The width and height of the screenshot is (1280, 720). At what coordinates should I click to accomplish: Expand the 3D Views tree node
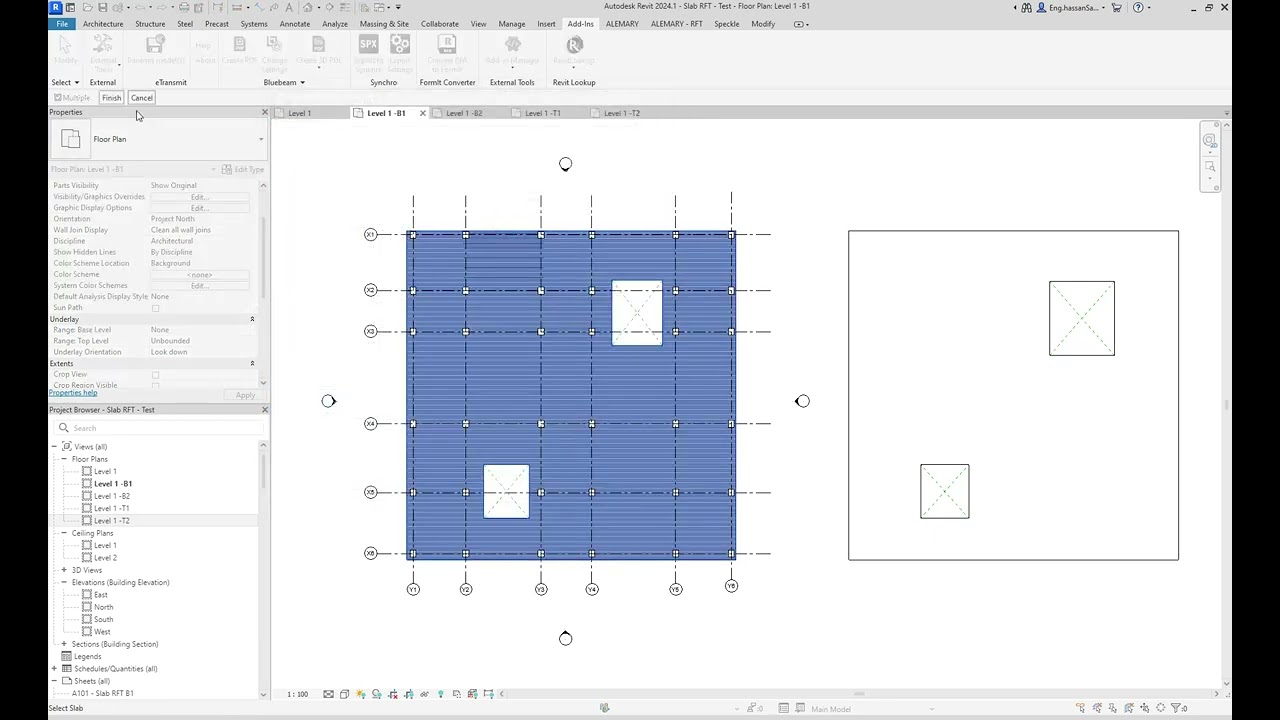tap(64, 570)
